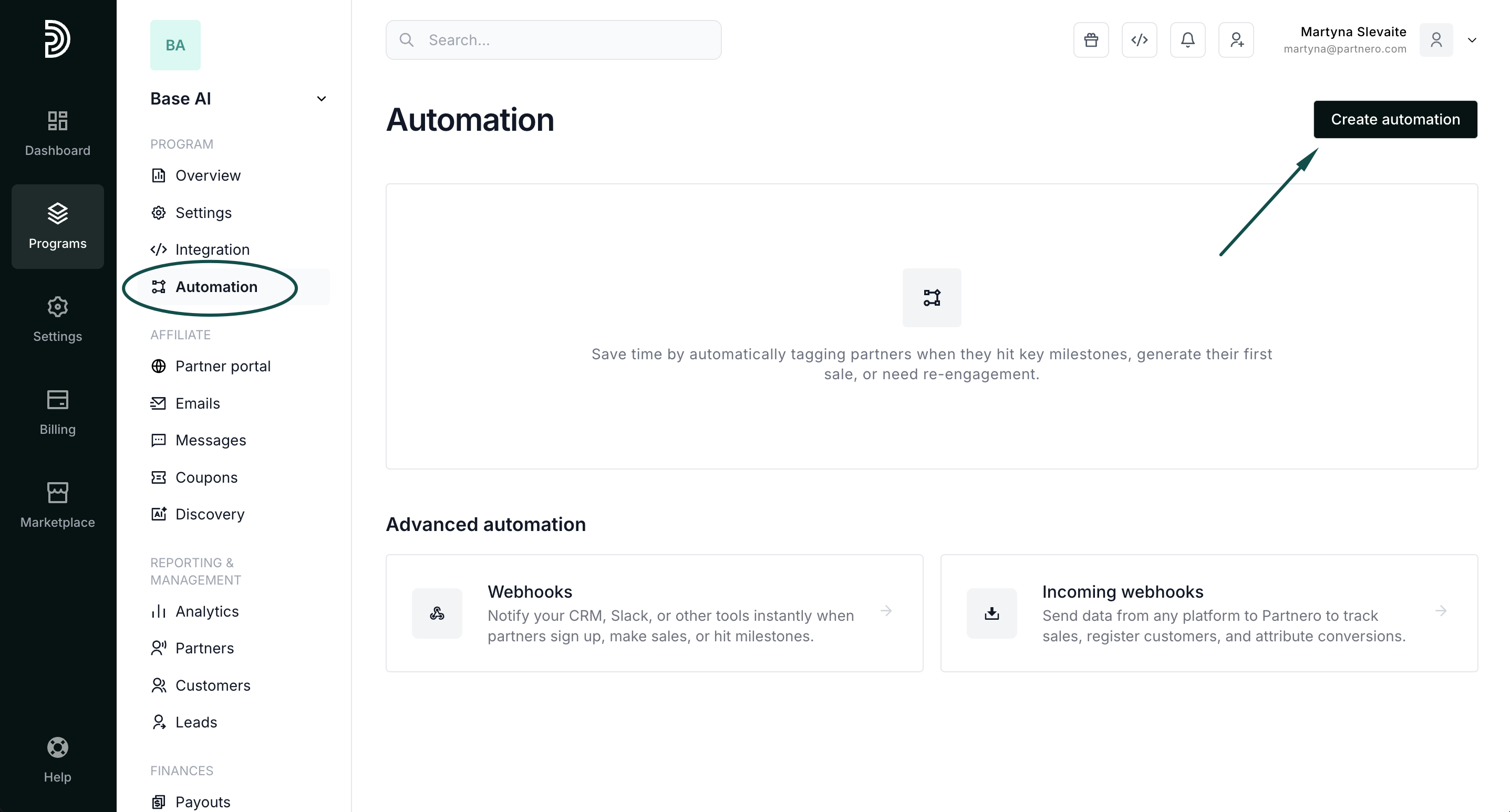The width and height of the screenshot is (1510, 812).
Task: Expand the Base AI program dropdown
Action: pyautogui.click(x=321, y=99)
